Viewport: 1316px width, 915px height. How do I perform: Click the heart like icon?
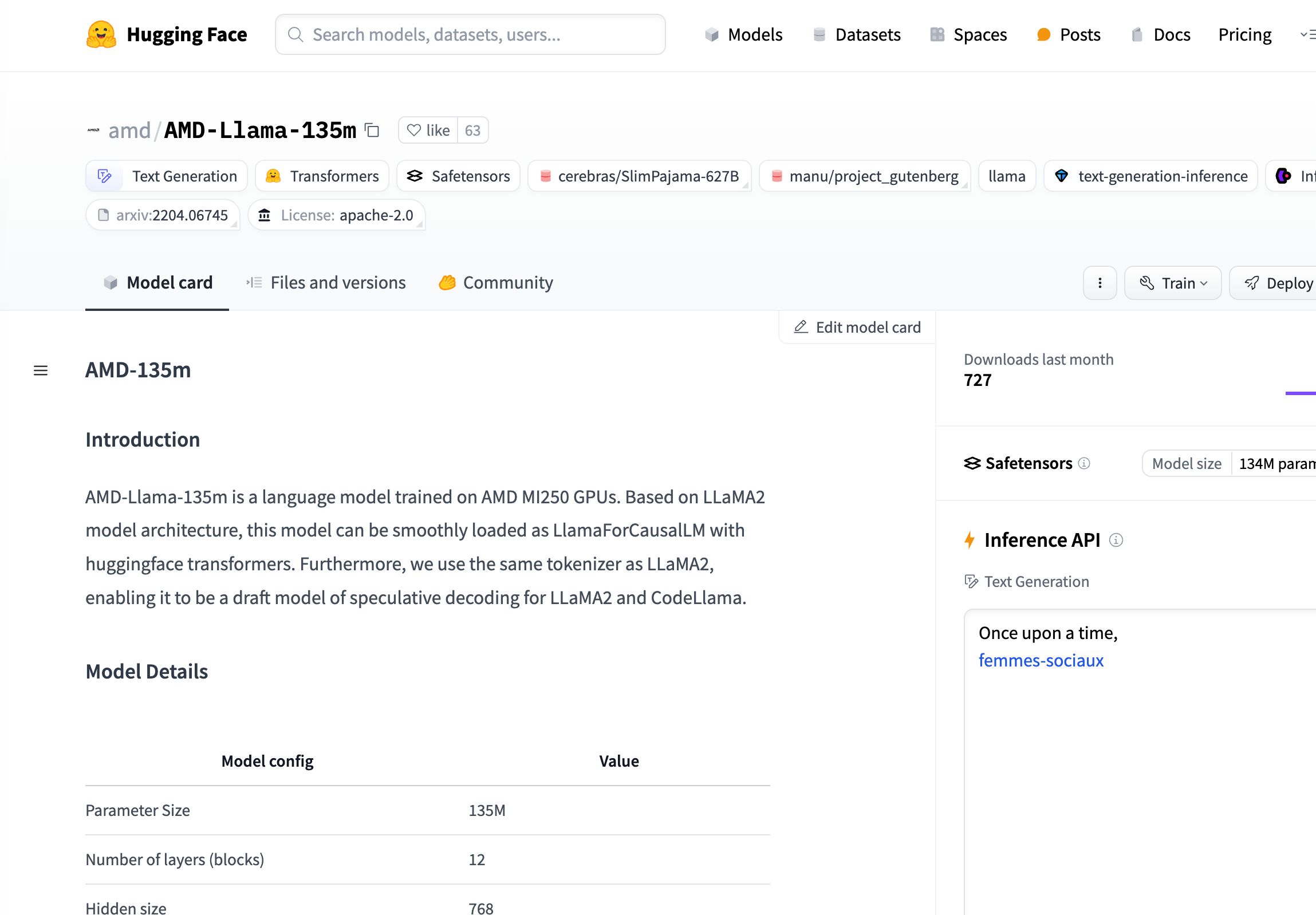[x=414, y=130]
